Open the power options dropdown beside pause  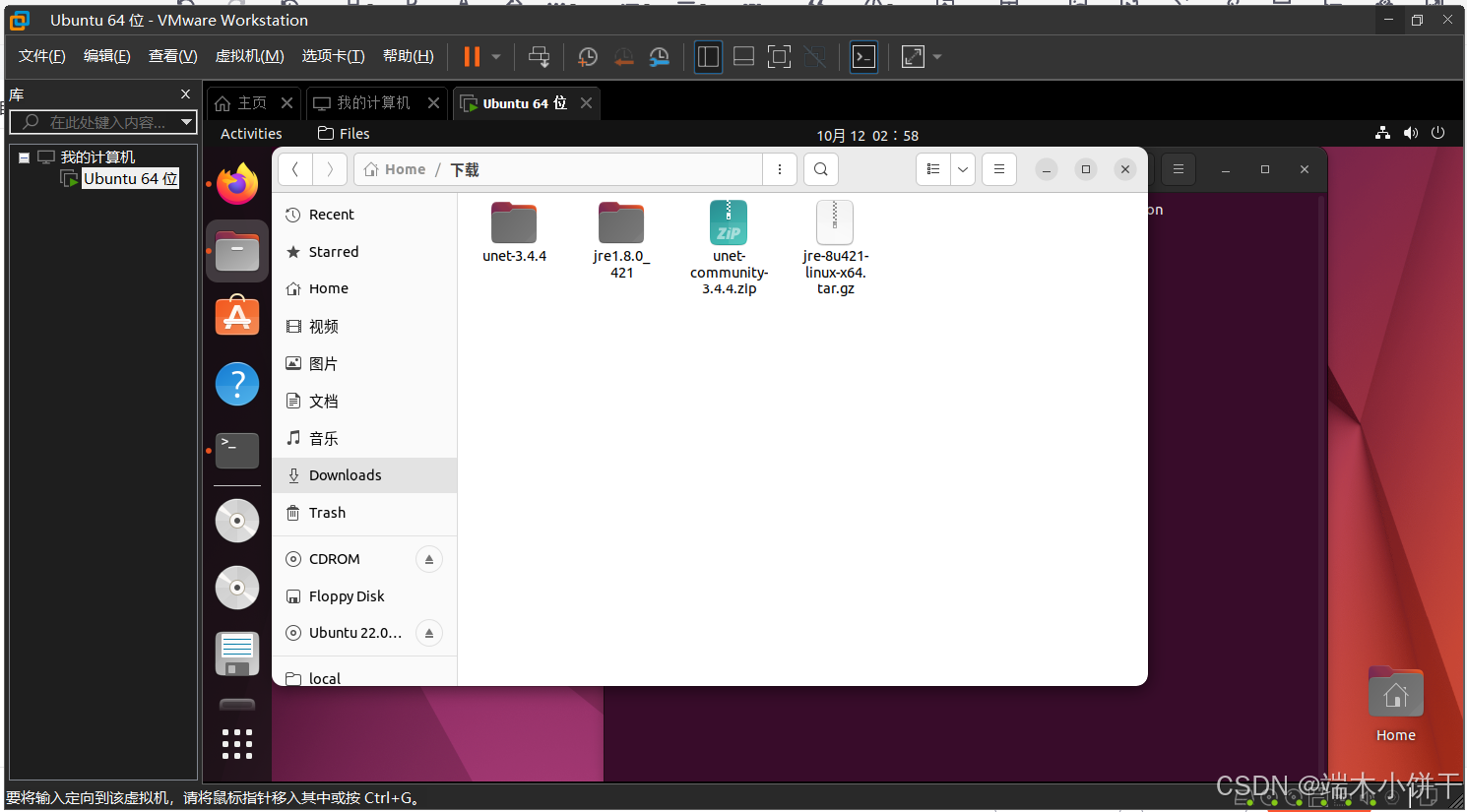tap(496, 56)
